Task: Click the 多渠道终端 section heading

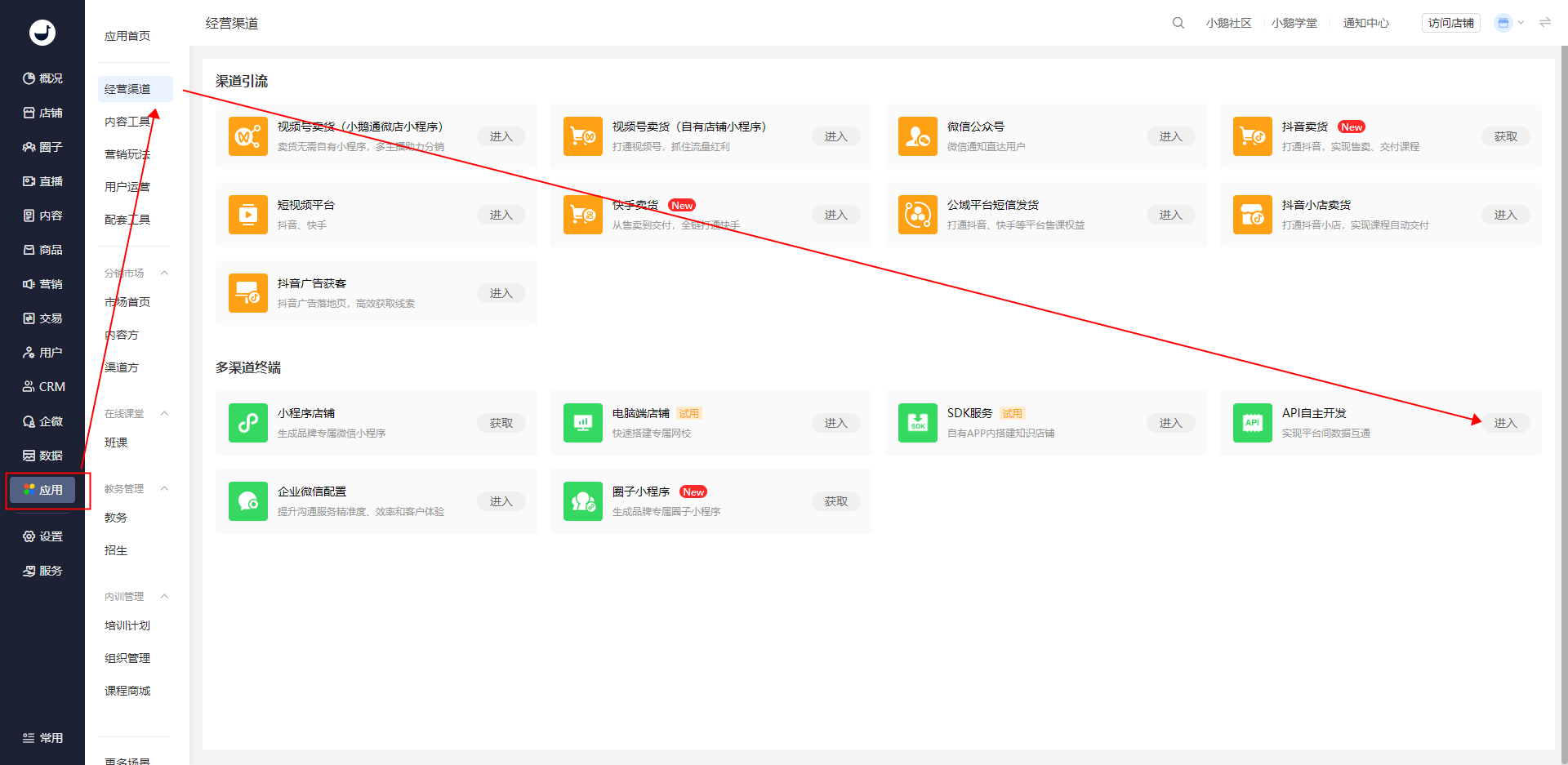Action: pos(248,367)
